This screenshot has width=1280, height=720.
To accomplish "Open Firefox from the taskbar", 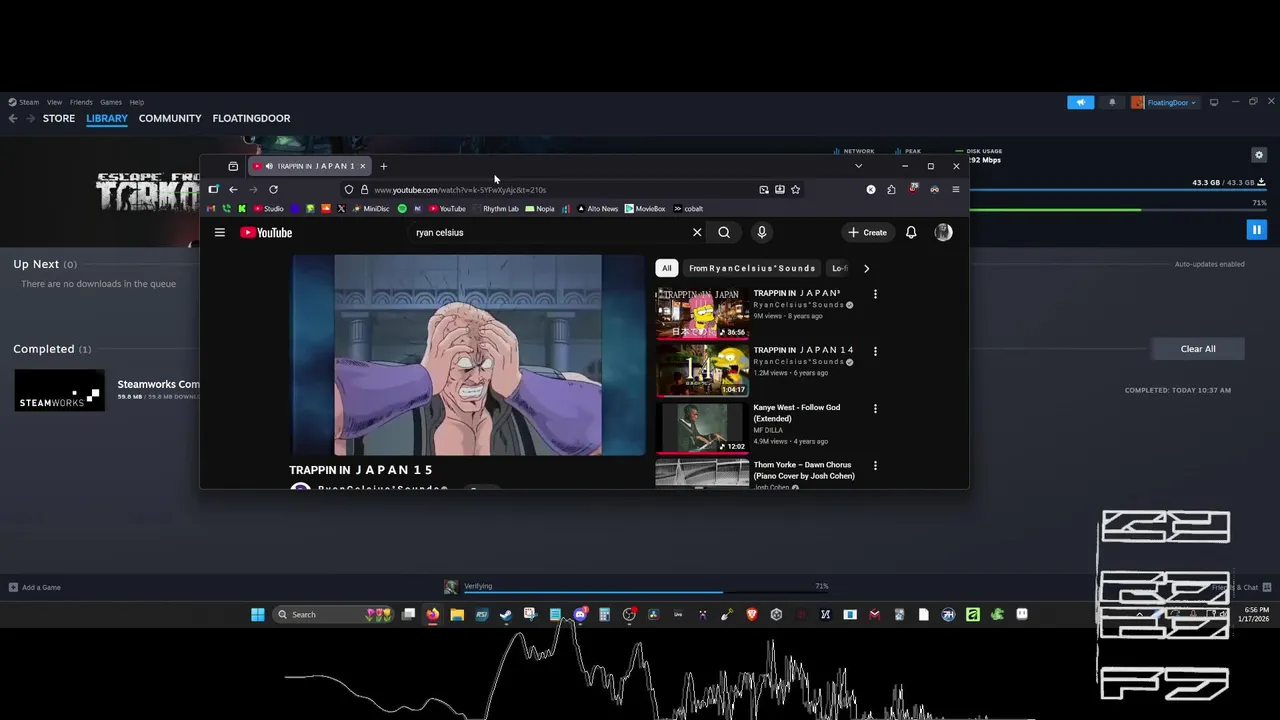I will (433, 614).
